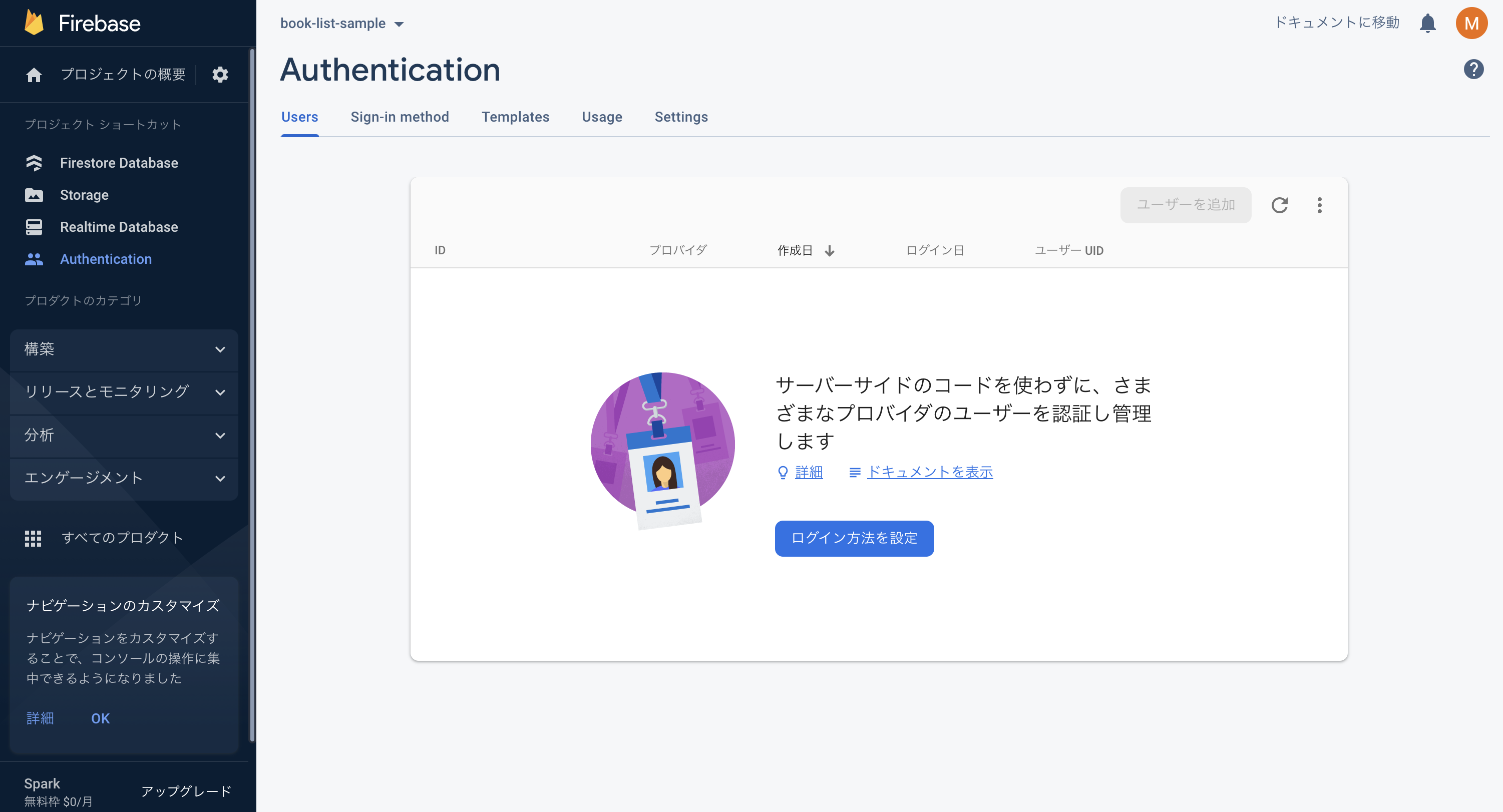Open project settings via the gear icon
This screenshot has width=1503, height=812.
tap(220, 75)
